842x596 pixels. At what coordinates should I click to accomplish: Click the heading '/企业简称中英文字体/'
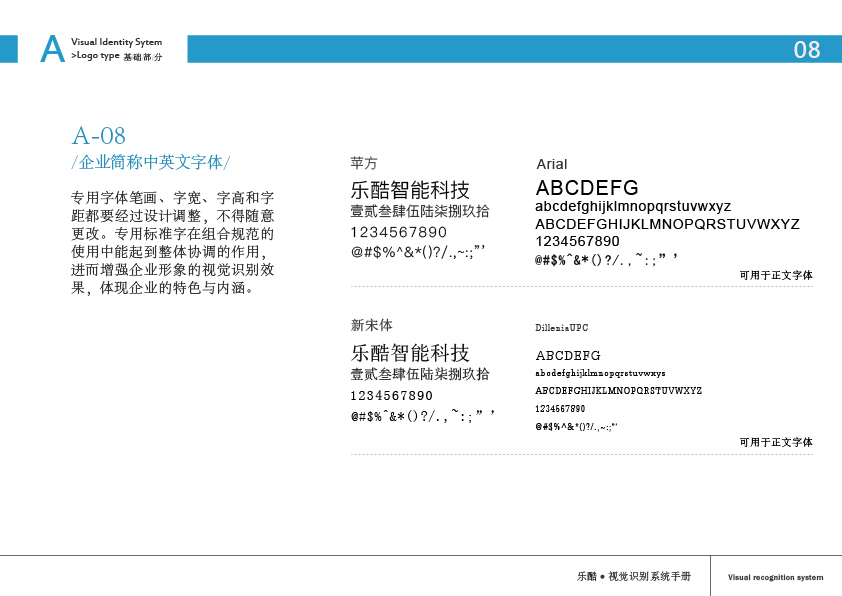click(x=151, y=162)
